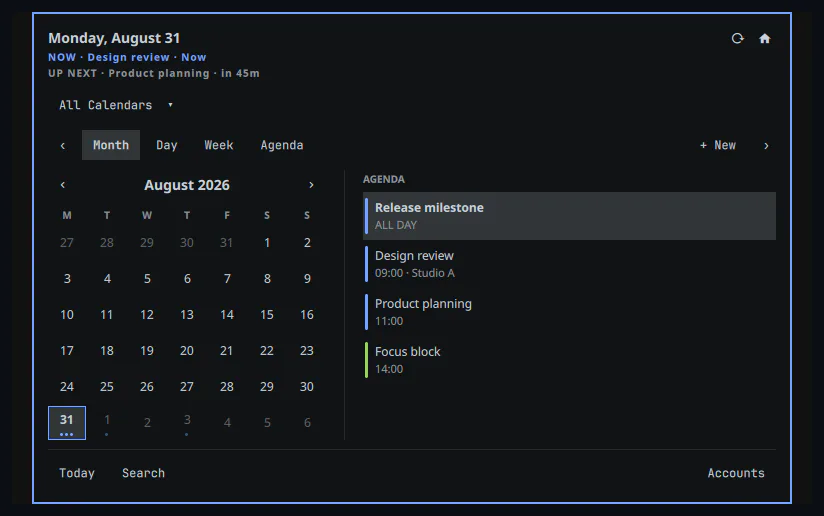
Task: Click the refresh icon at top right
Action: pos(737,38)
